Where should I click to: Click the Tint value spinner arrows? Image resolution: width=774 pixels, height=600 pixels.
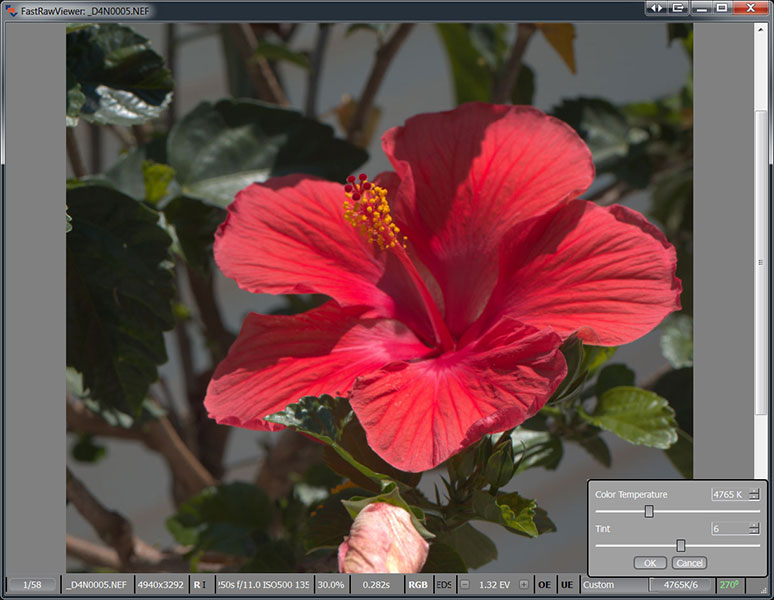pos(754,528)
